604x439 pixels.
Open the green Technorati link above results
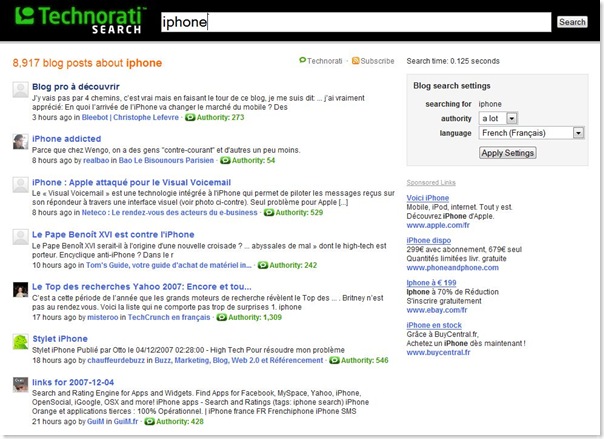coord(324,61)
